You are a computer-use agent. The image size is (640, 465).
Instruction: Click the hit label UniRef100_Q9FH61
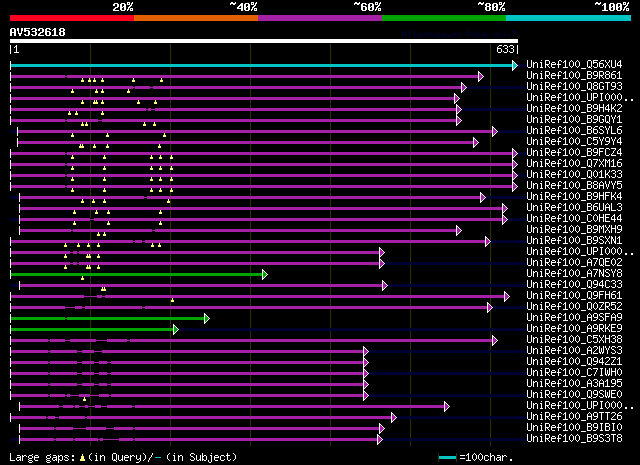(574, 296)
